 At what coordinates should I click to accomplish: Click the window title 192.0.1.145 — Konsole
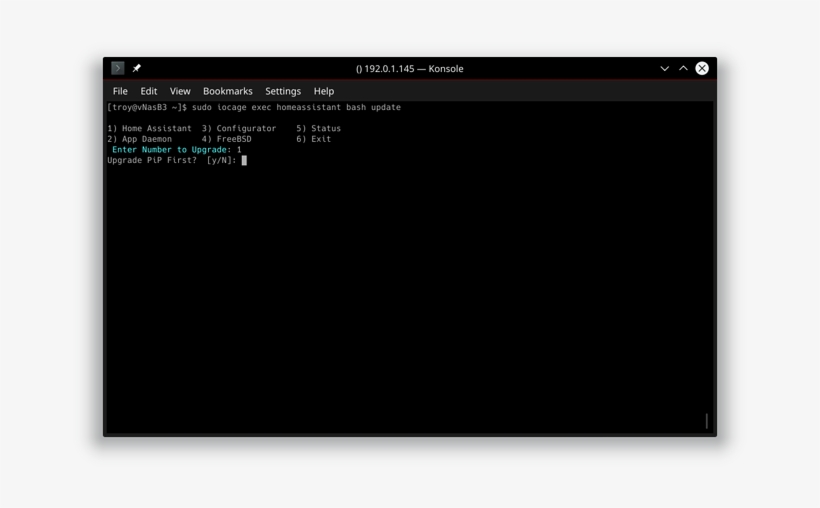tap(409, 69)
